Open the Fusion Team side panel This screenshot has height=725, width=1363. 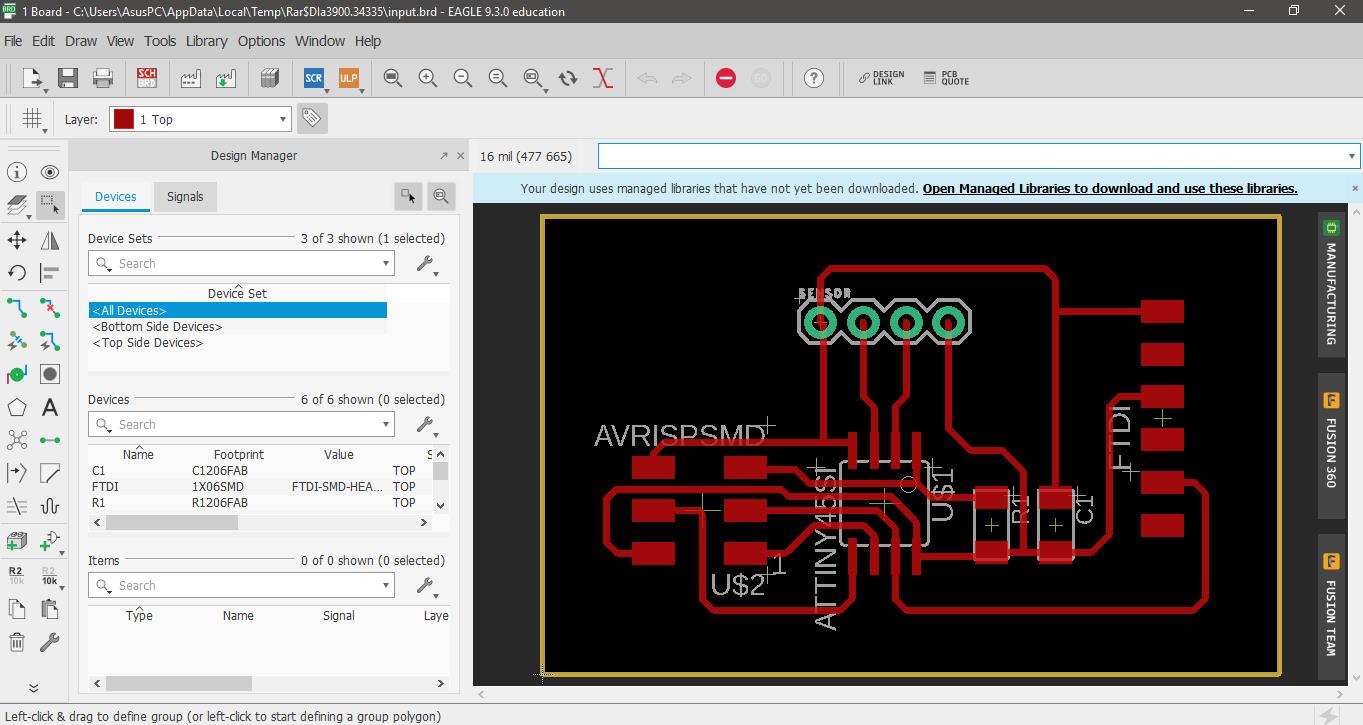coord(1331,608)
